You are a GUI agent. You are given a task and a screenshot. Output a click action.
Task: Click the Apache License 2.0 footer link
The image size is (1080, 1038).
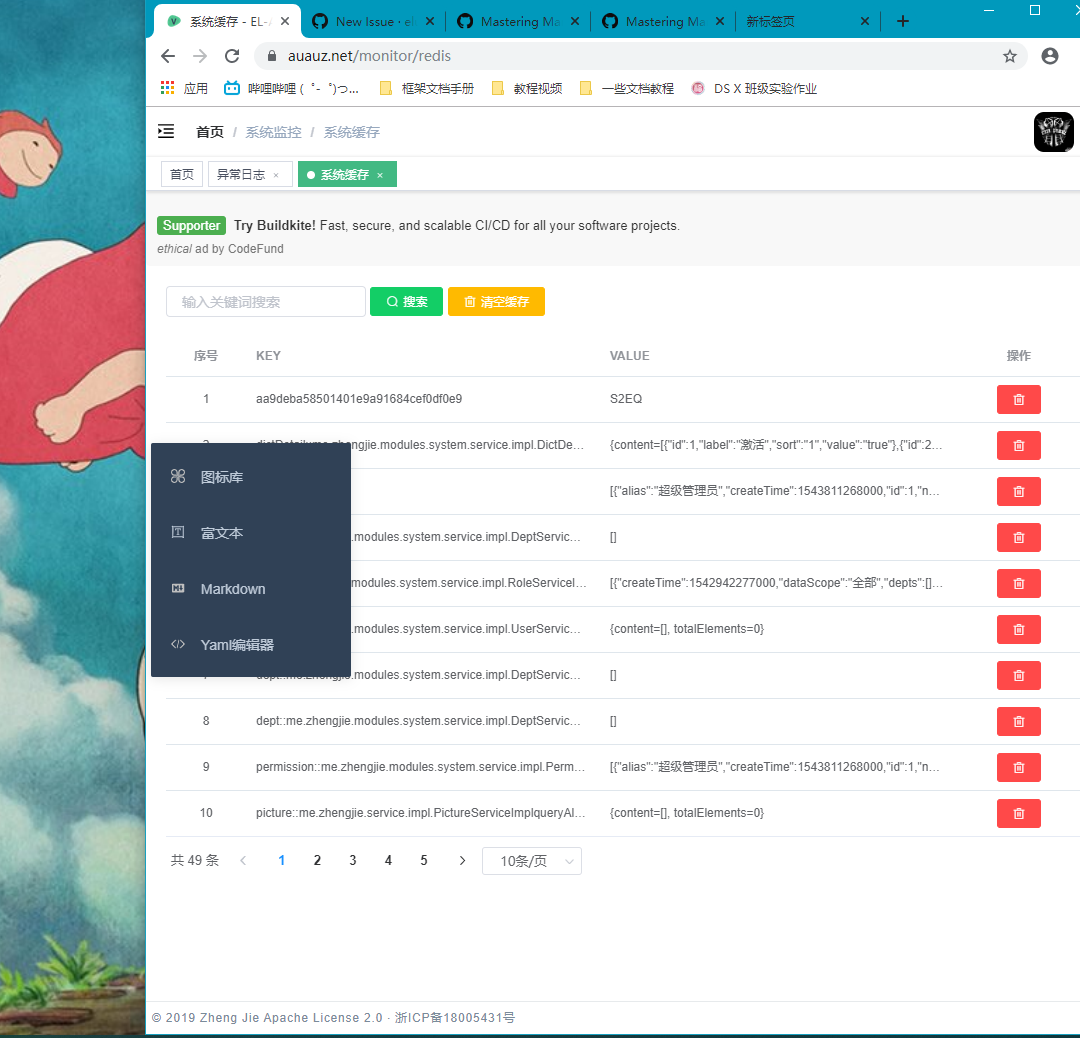point(322,1017)
